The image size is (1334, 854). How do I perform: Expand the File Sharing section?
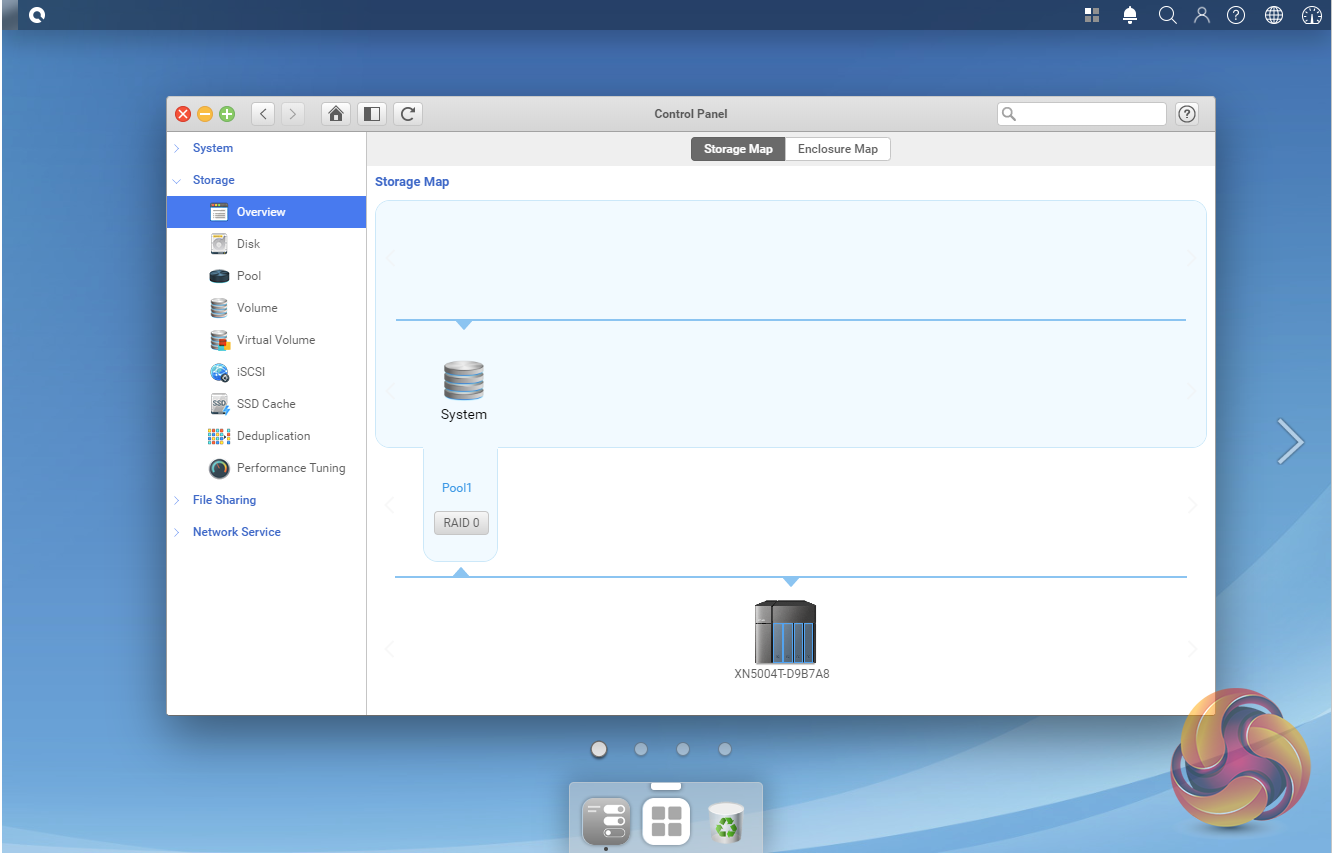pyautogui.click(x=224, y=500)
